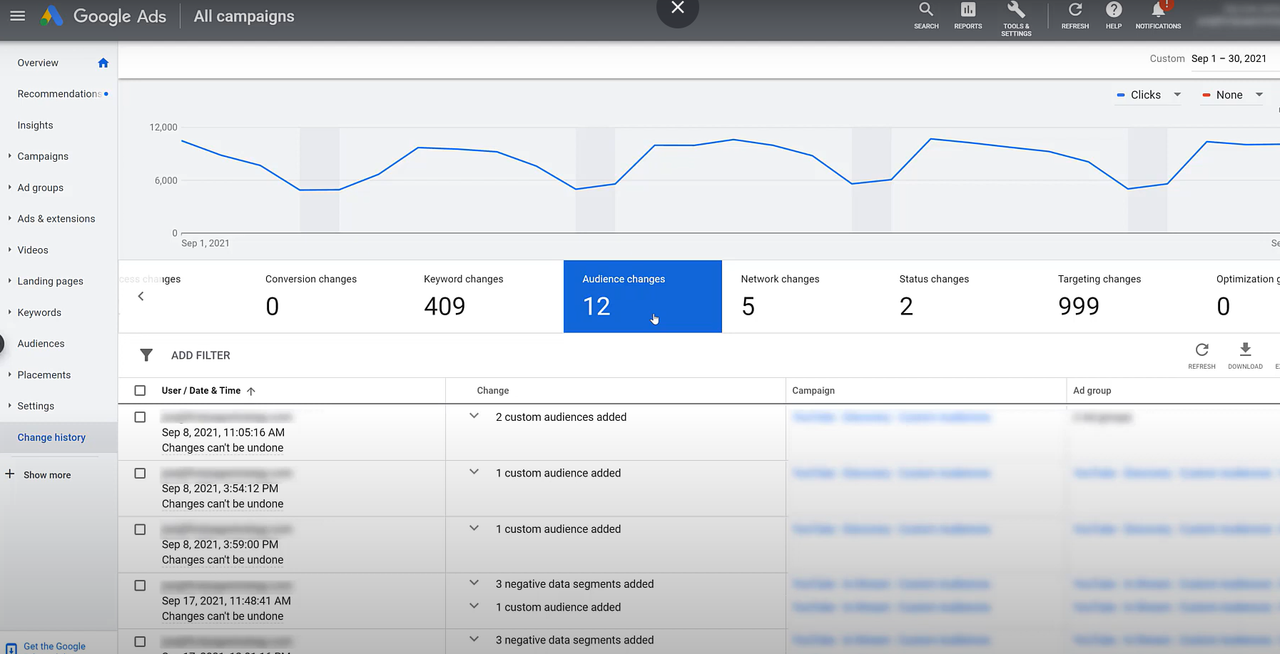
Task: Check the row for Sep 17, 11:48:41 AM
Action: tap(140, 585)
